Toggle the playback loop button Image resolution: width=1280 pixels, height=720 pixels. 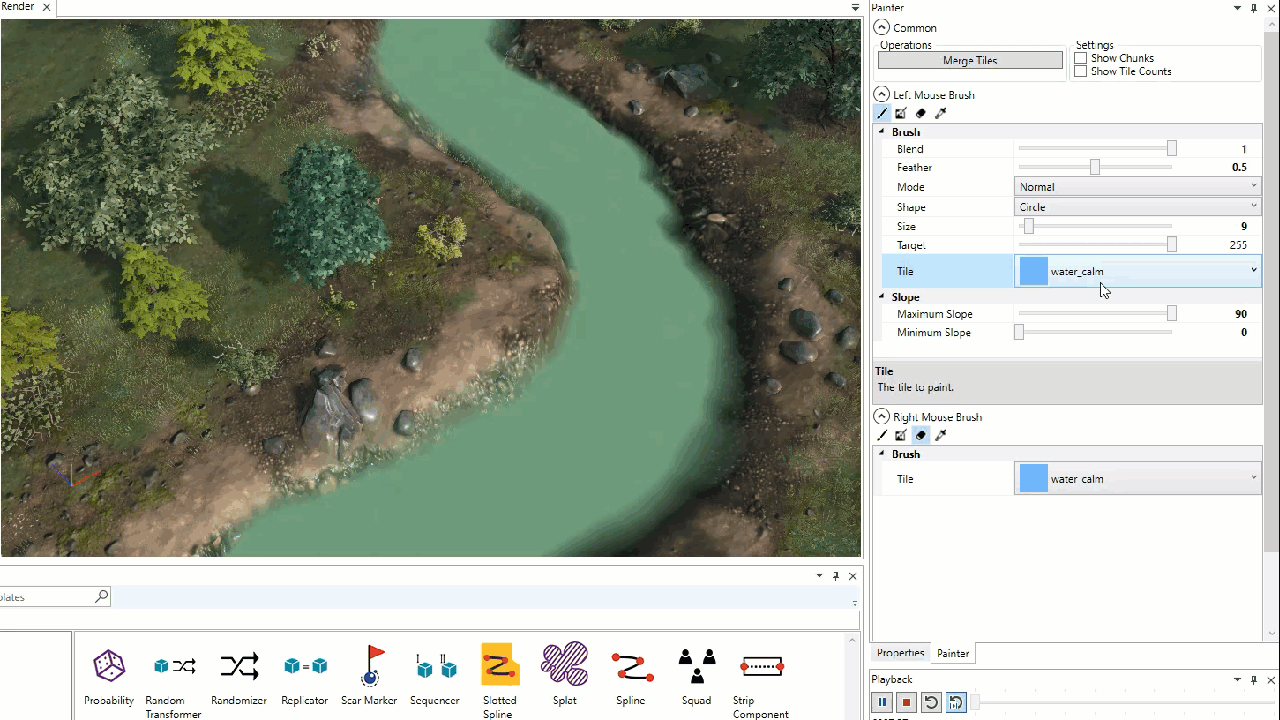click(x=955, y=703)
